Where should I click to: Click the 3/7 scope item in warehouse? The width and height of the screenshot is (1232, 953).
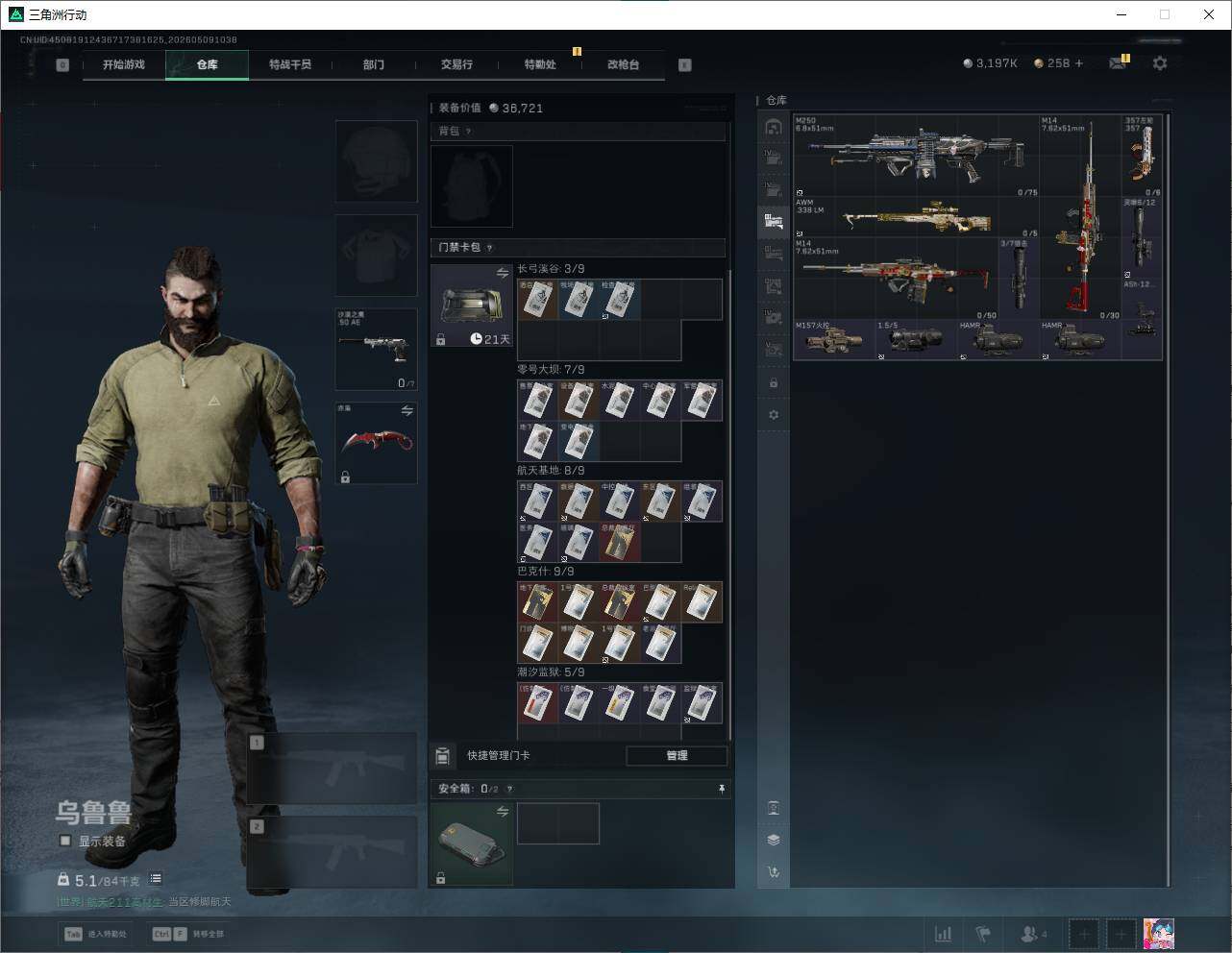click(1019, 279)
